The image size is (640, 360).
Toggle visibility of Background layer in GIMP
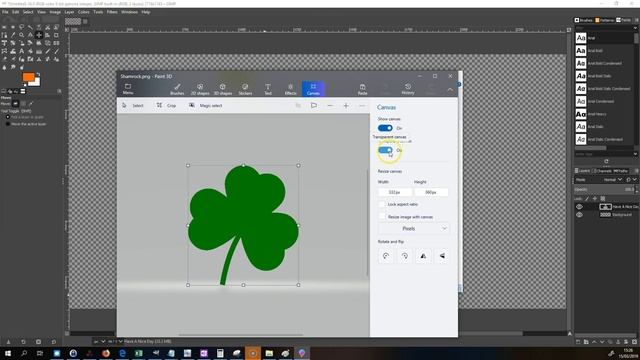tap(579, 215)
